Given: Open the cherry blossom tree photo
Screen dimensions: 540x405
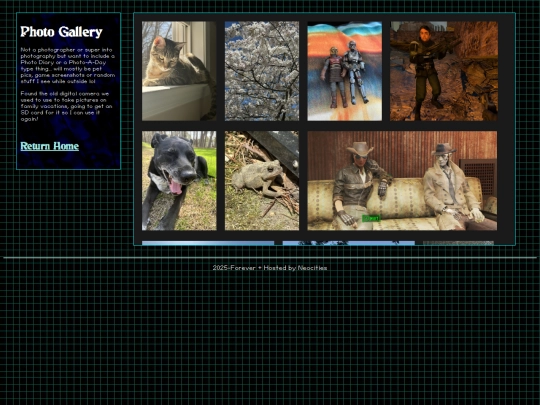Looking at the screenshot, I should click(x=262, y=71).
